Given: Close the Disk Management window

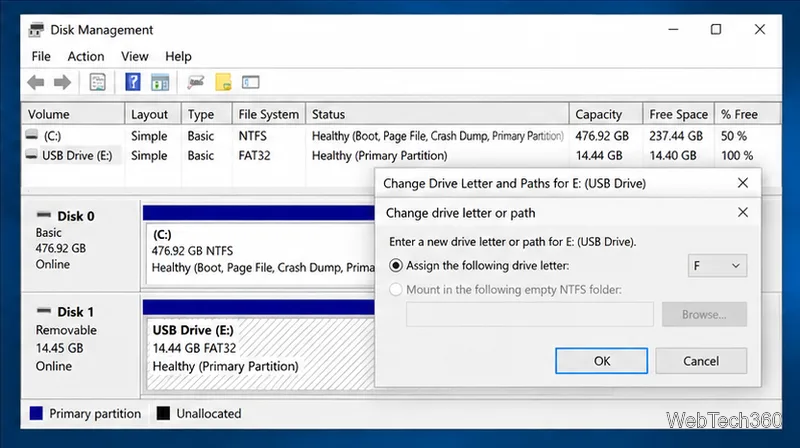Looking at the screenshot, I should pyautogui.click(x=760, y=30).
